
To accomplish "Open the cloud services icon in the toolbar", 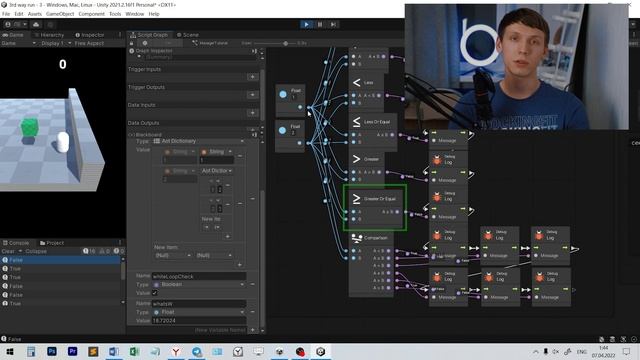I will click(x=36, y=24).
